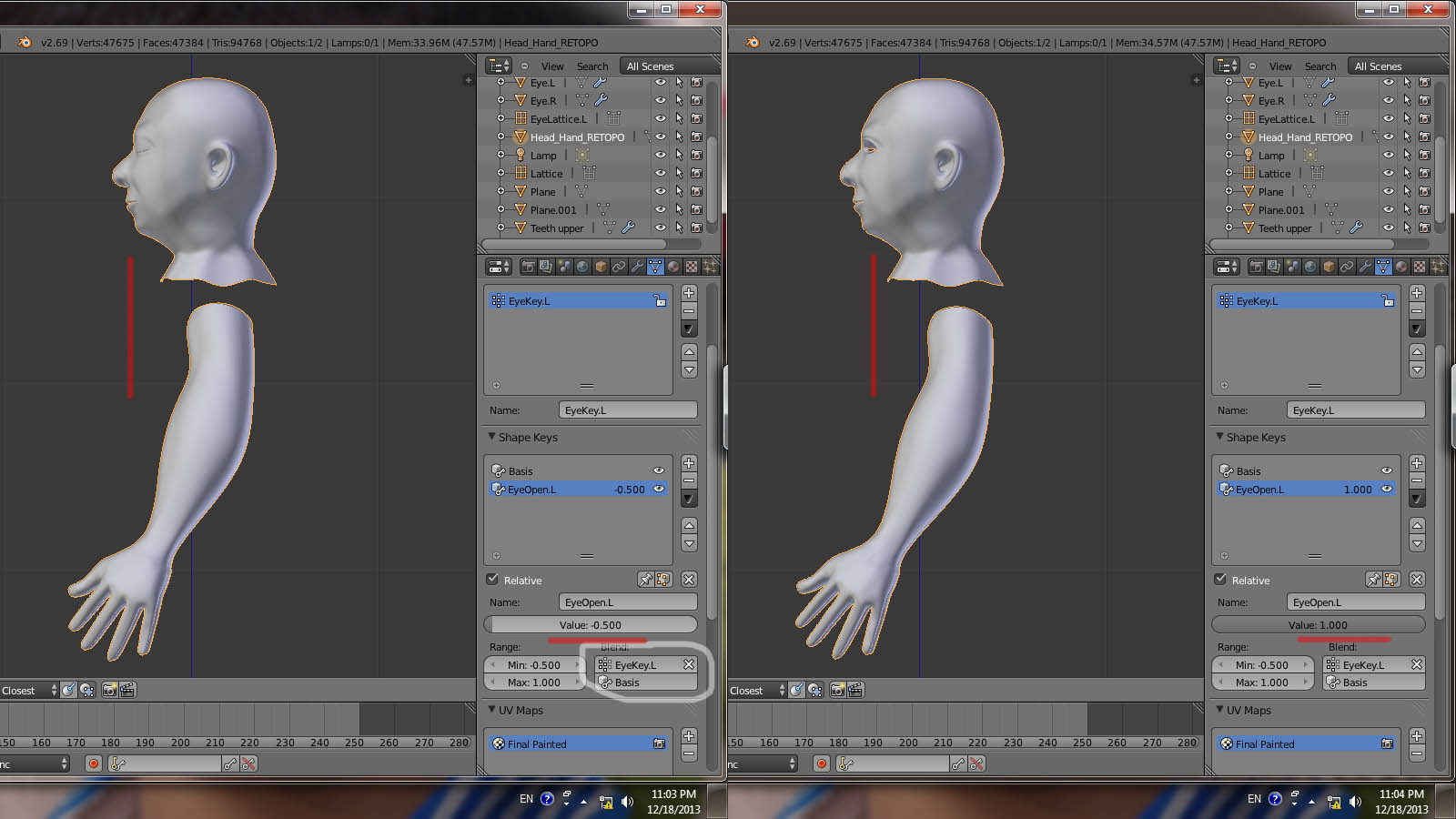Clear all shape keys X button, left window
This screenshot has width=1456, height=819.
[689, 580]
